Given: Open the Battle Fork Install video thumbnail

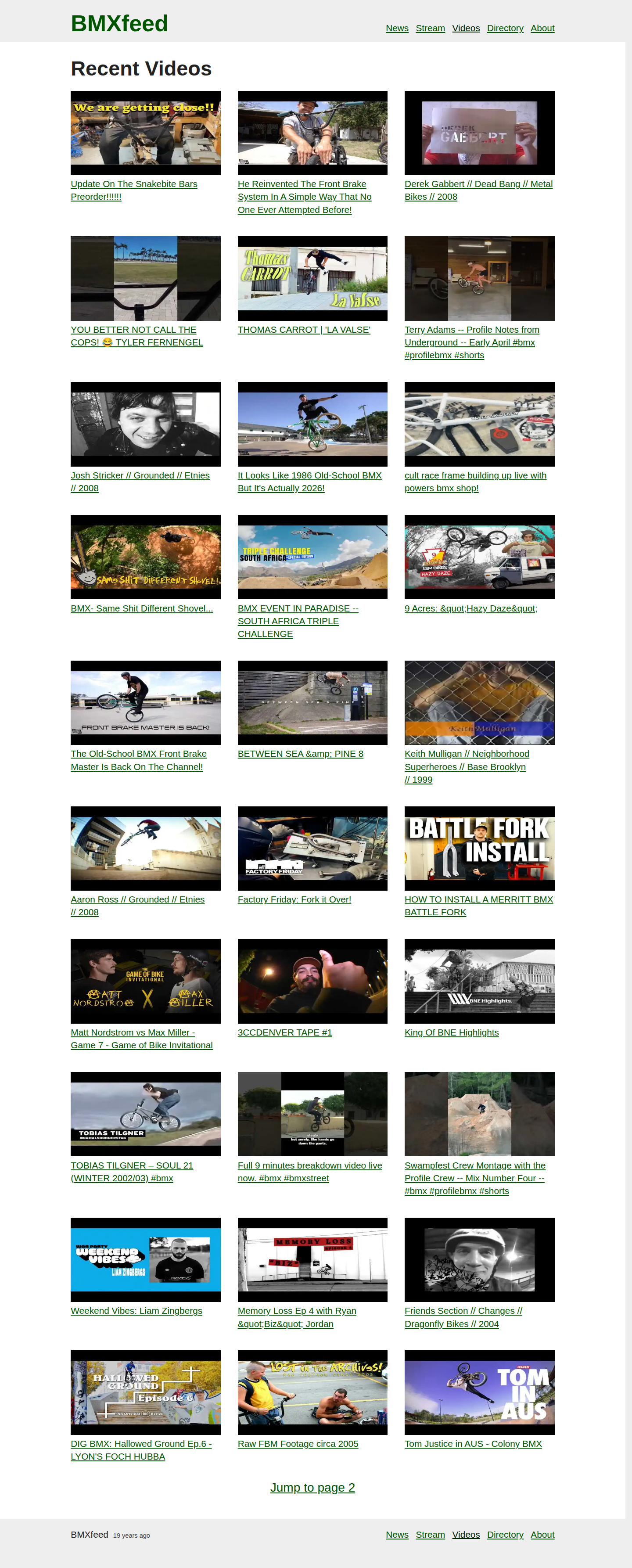Looking at the screenshot, I should (x=479, y=848).
